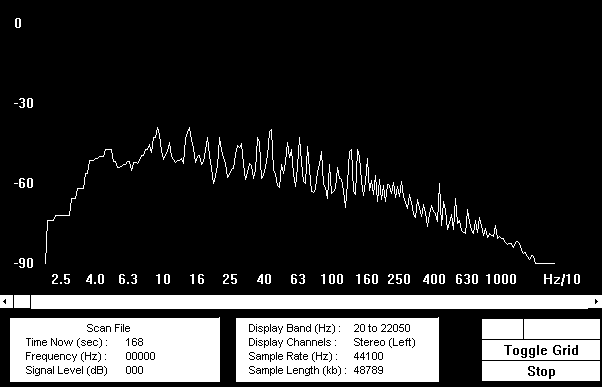Click the 1000 frequency axis label
The height and width of the screenshot is (387, 602).
501,279
